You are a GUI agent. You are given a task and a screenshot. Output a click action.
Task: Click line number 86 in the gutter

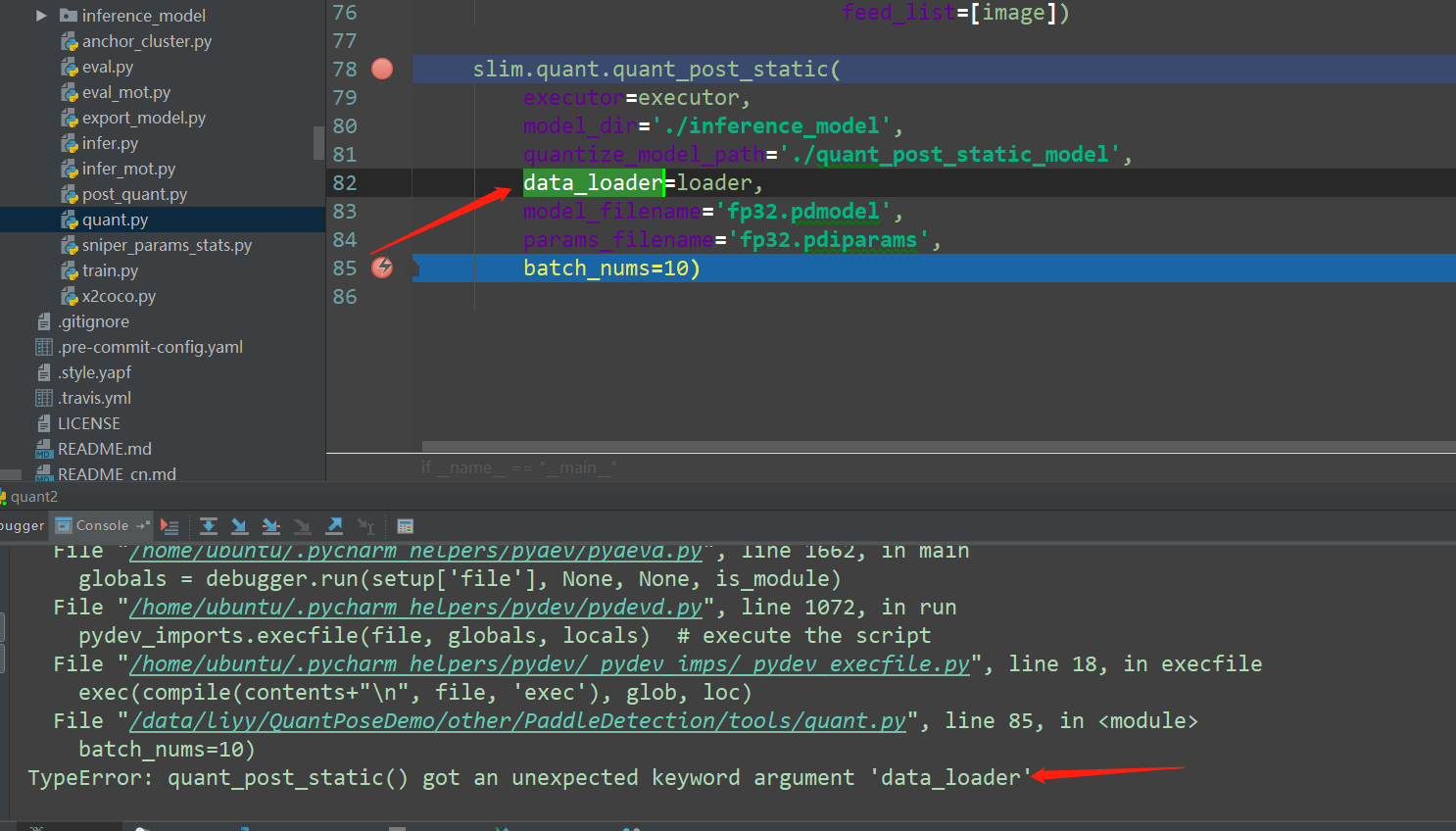pyautogui.click(x=345, y=296)
